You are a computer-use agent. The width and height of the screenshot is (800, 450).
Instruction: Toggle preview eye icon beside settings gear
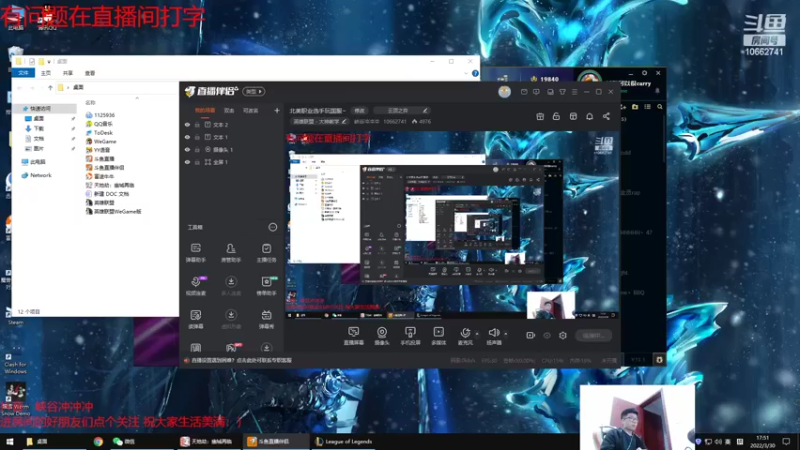tap(547, 336)
